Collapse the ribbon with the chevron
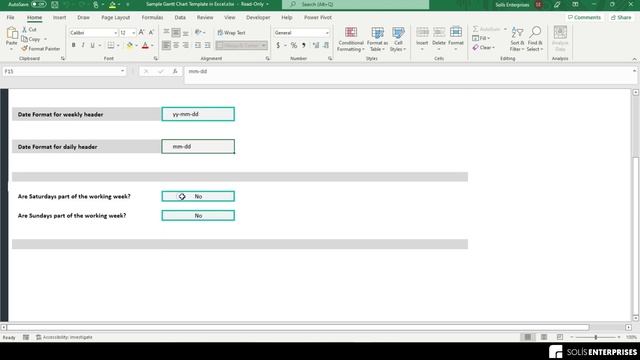Viewport: 640px width, 360px height. pyautogui.click(x=634, y=59)
